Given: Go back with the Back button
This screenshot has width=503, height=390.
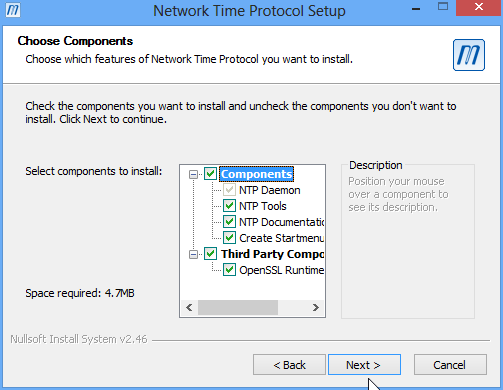Looking at the screenshot, I should coord(289,365).
